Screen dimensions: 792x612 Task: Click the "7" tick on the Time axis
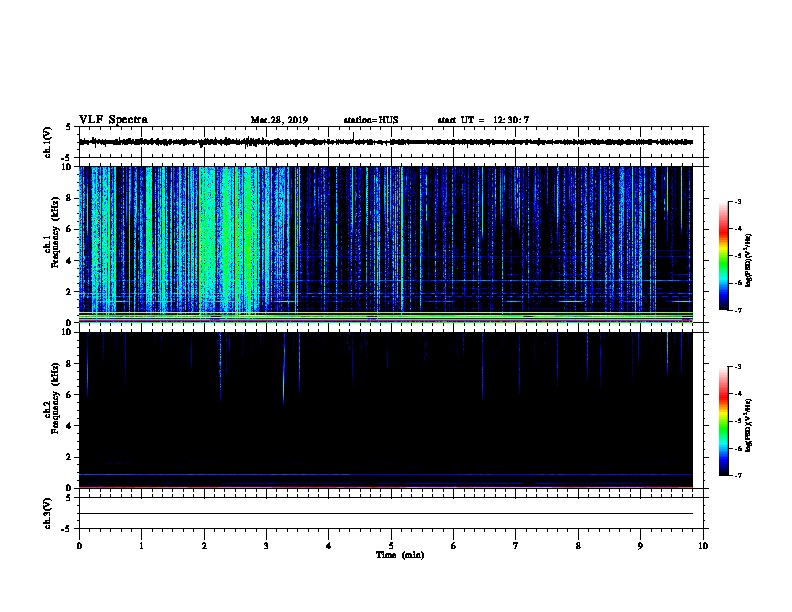pyautogui.click(x=516, y=545)
